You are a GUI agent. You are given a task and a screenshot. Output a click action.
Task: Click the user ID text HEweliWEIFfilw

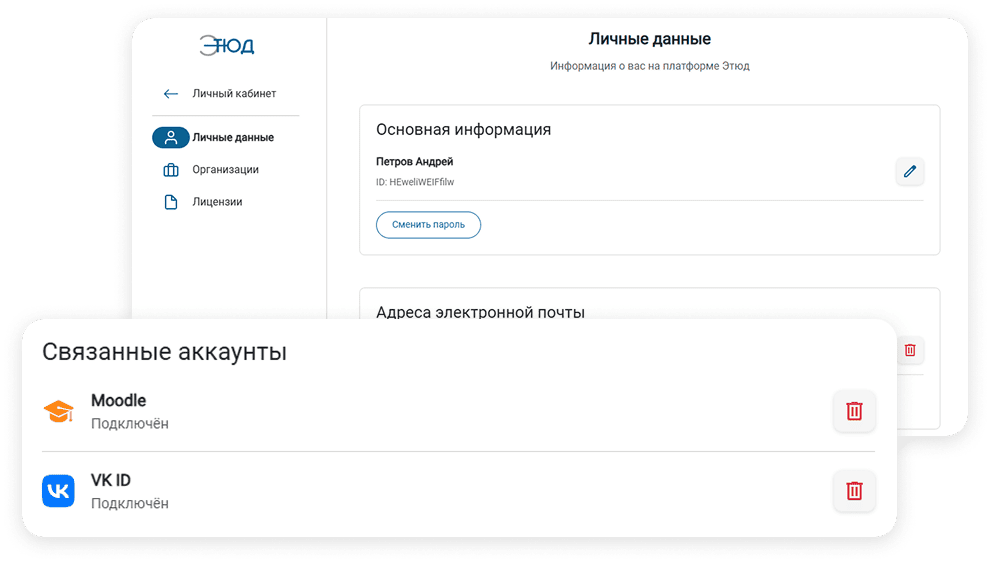[x=415, y=182]
